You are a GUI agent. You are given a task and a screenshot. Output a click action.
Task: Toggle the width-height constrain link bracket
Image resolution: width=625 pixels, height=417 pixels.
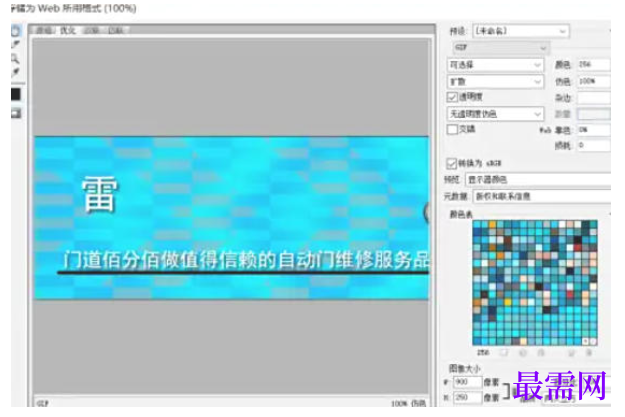[x=506, y=390]
